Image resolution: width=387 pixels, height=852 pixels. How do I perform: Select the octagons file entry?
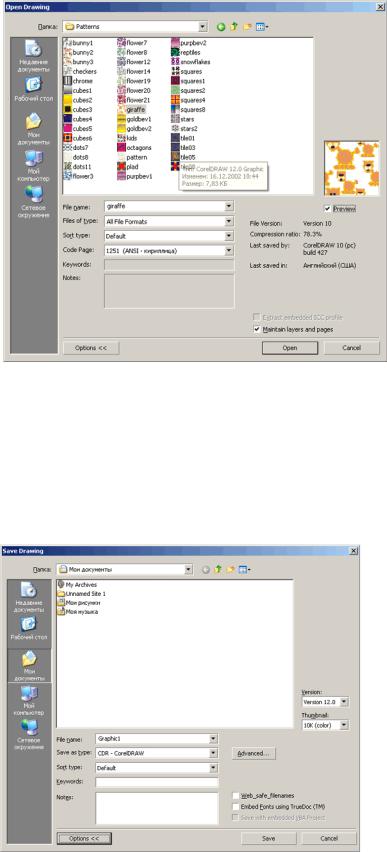[x=134, y=148]
